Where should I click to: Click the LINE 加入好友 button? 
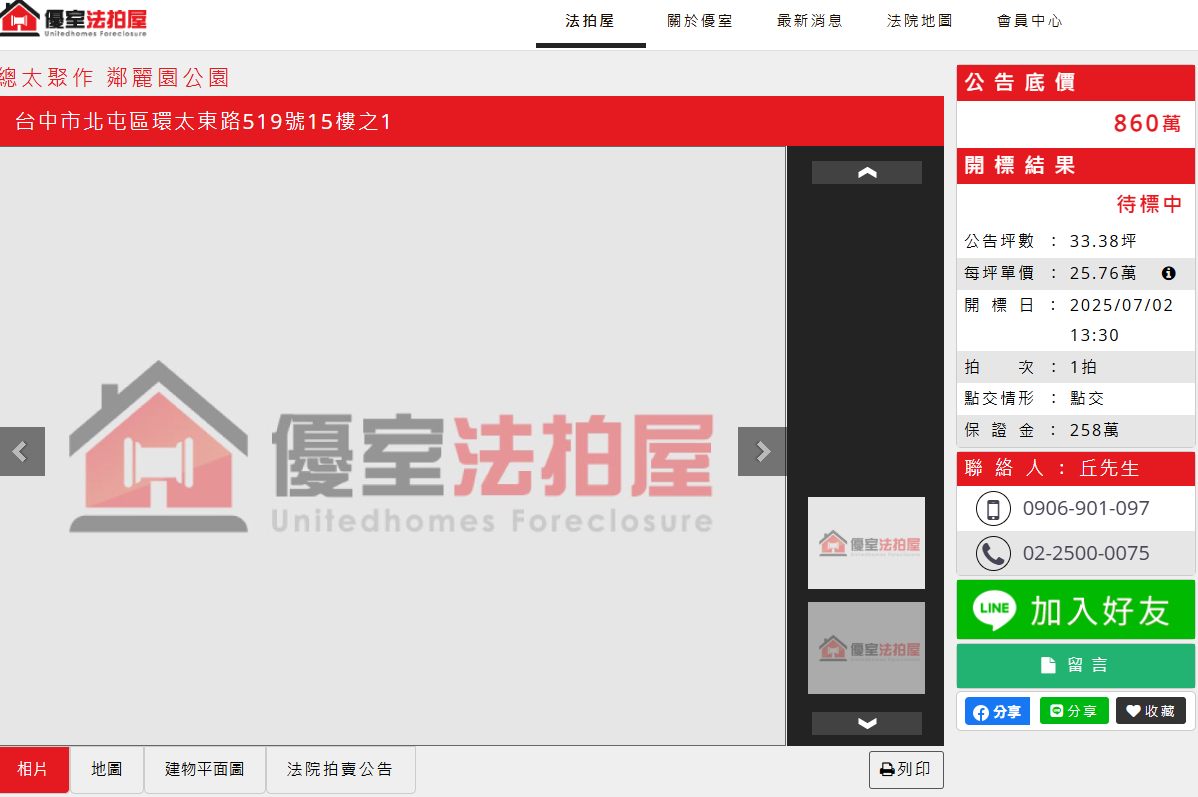click(x=1076, y=610)
